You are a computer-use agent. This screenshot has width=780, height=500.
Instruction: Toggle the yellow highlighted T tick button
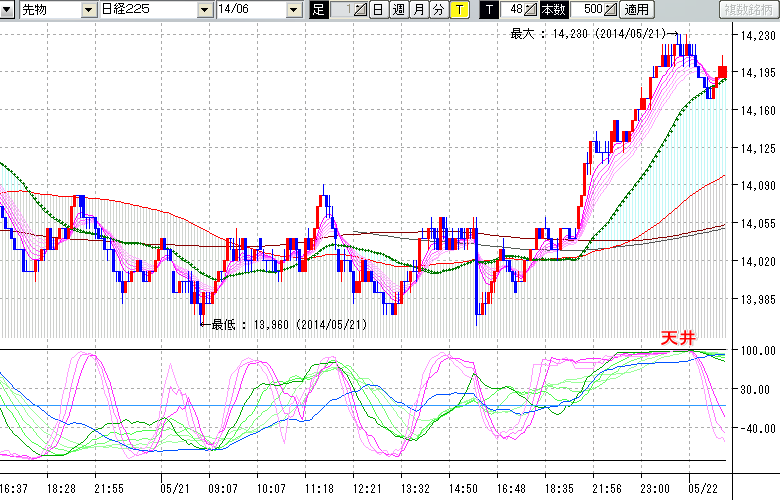click(x=458, y=10)
